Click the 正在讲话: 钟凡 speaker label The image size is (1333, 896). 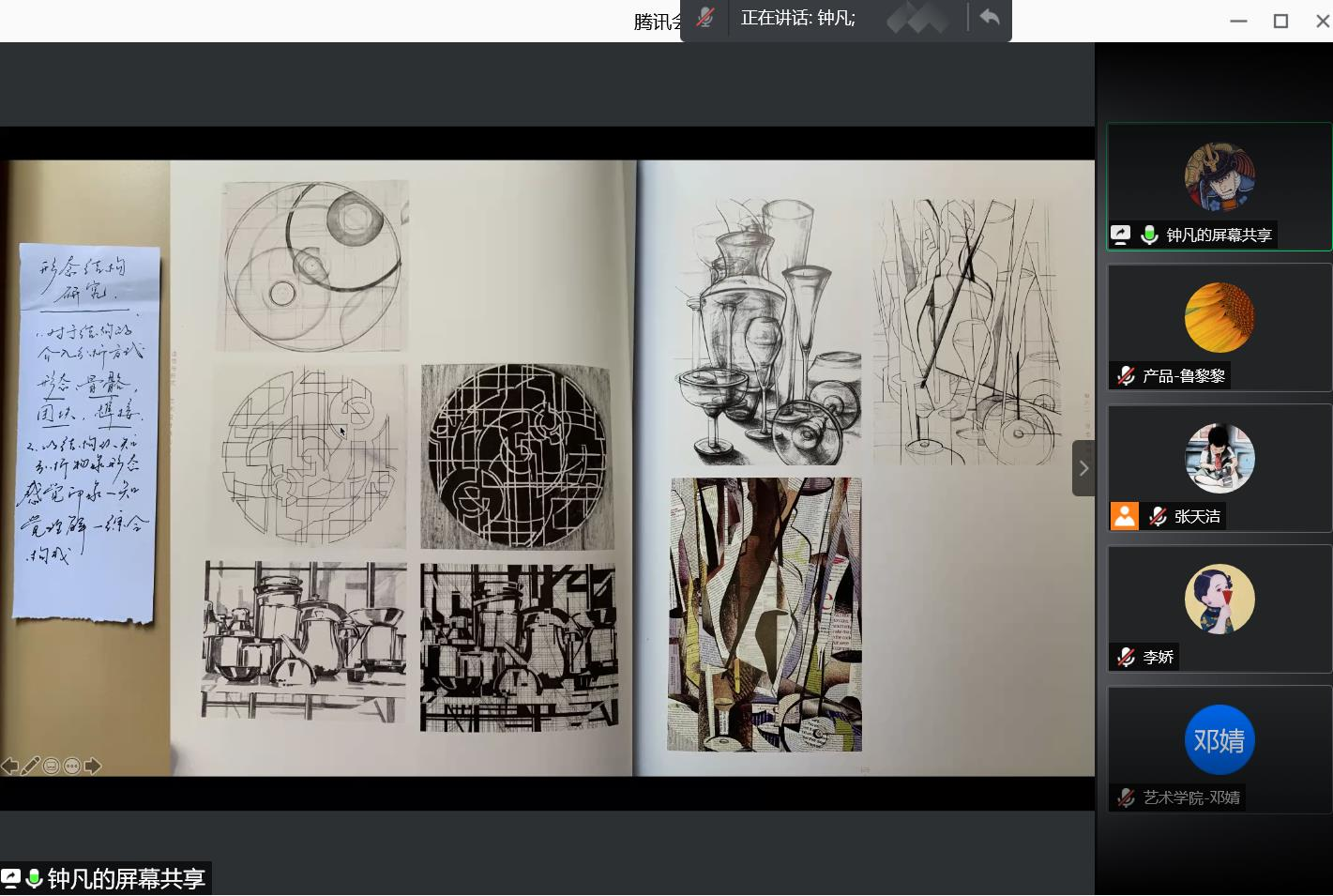pos(797,18)
